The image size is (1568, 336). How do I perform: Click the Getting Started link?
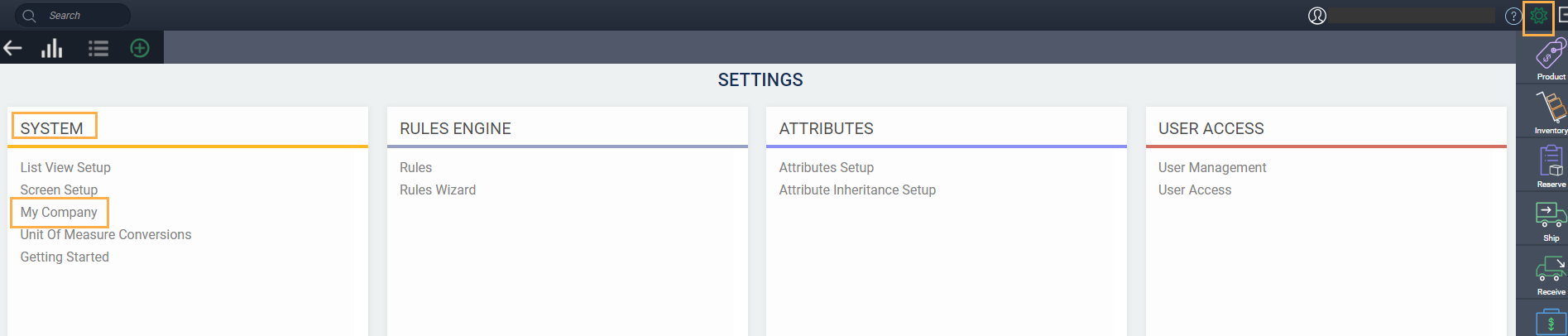pyautogui.click(x=65, y=257)
